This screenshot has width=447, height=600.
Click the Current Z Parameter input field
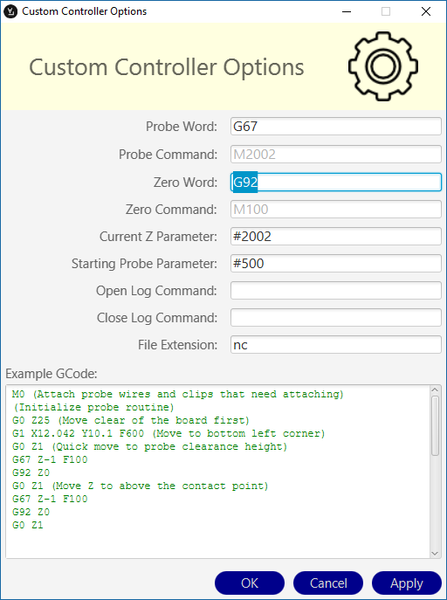[x=336, y=236]
